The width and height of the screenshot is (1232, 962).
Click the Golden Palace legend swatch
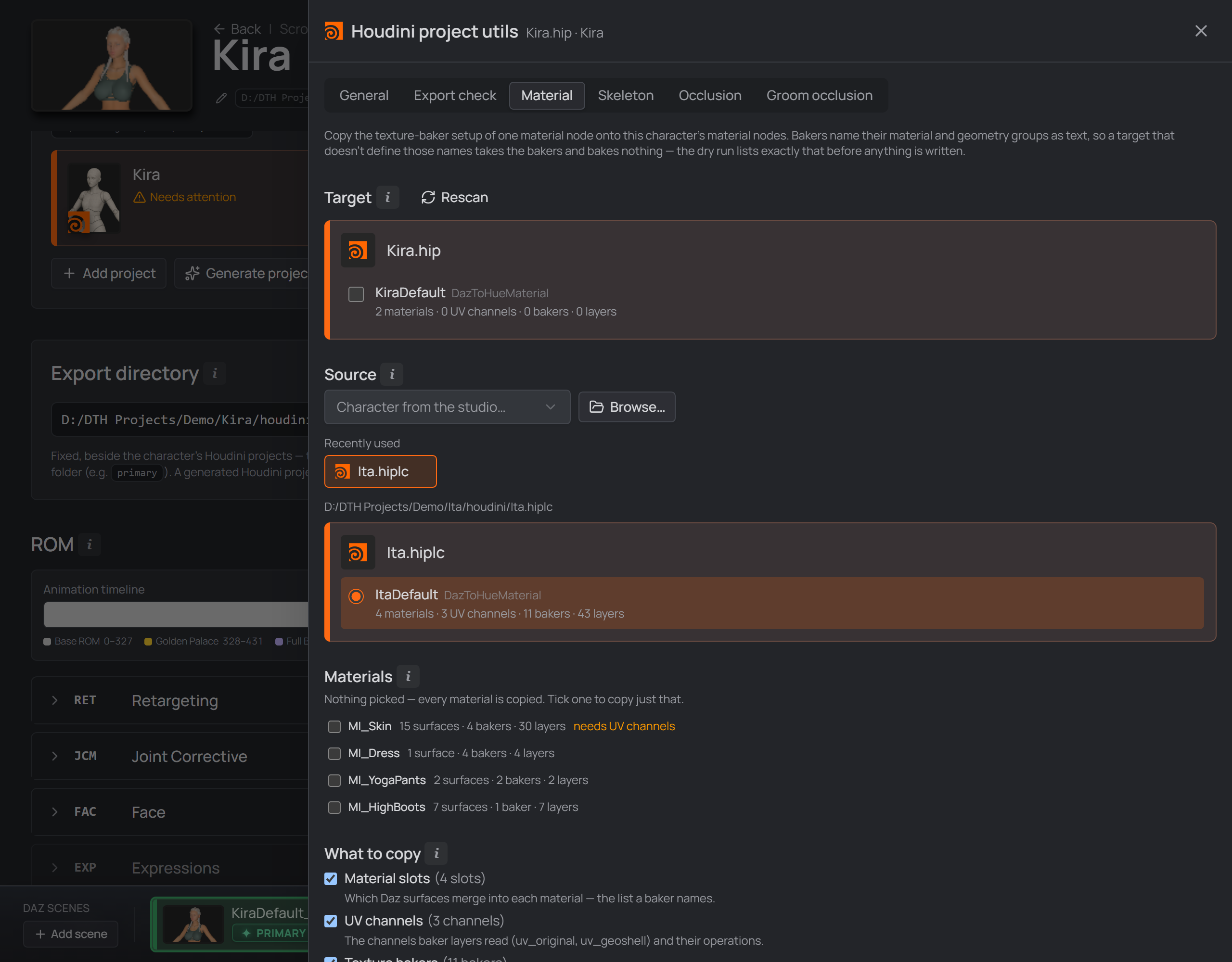click(x=148, y=642)
